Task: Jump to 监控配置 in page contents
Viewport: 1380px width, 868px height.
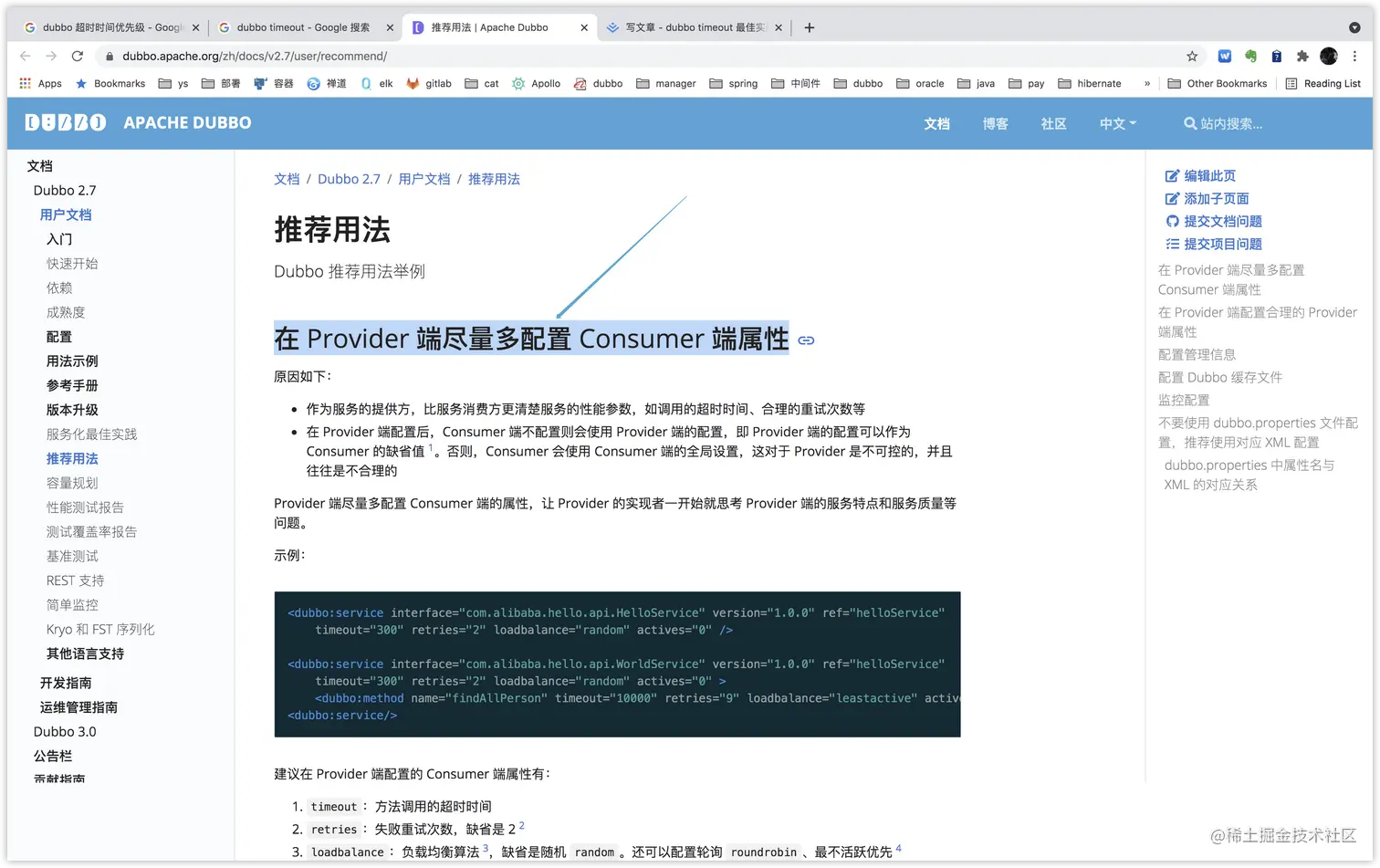Action: pyautogui.click(x=1184, y=400)
